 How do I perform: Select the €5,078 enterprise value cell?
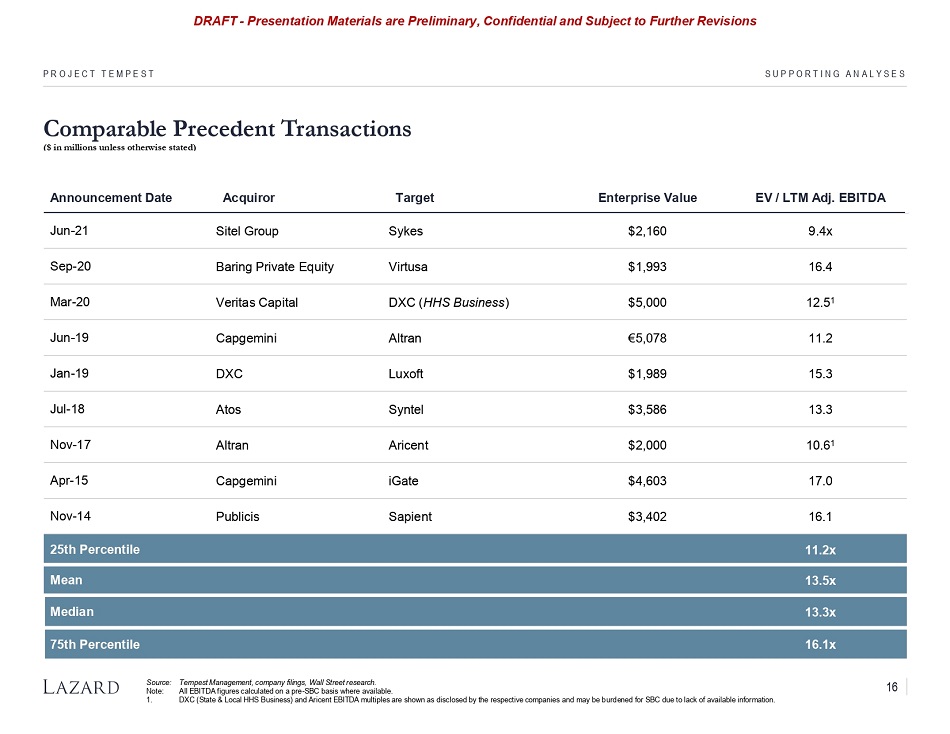pos(647,338)
